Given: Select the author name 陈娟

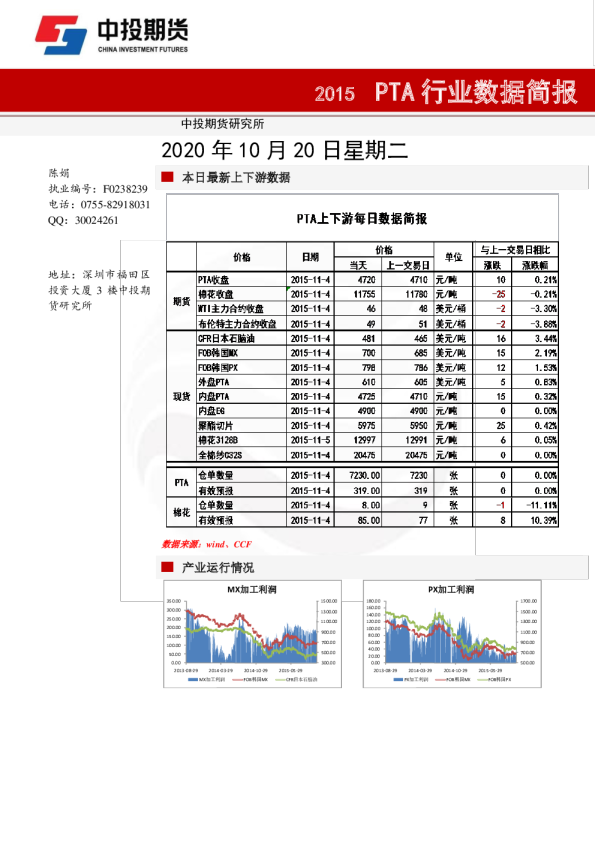Looking at the screenshot, I should coord(59,173).
